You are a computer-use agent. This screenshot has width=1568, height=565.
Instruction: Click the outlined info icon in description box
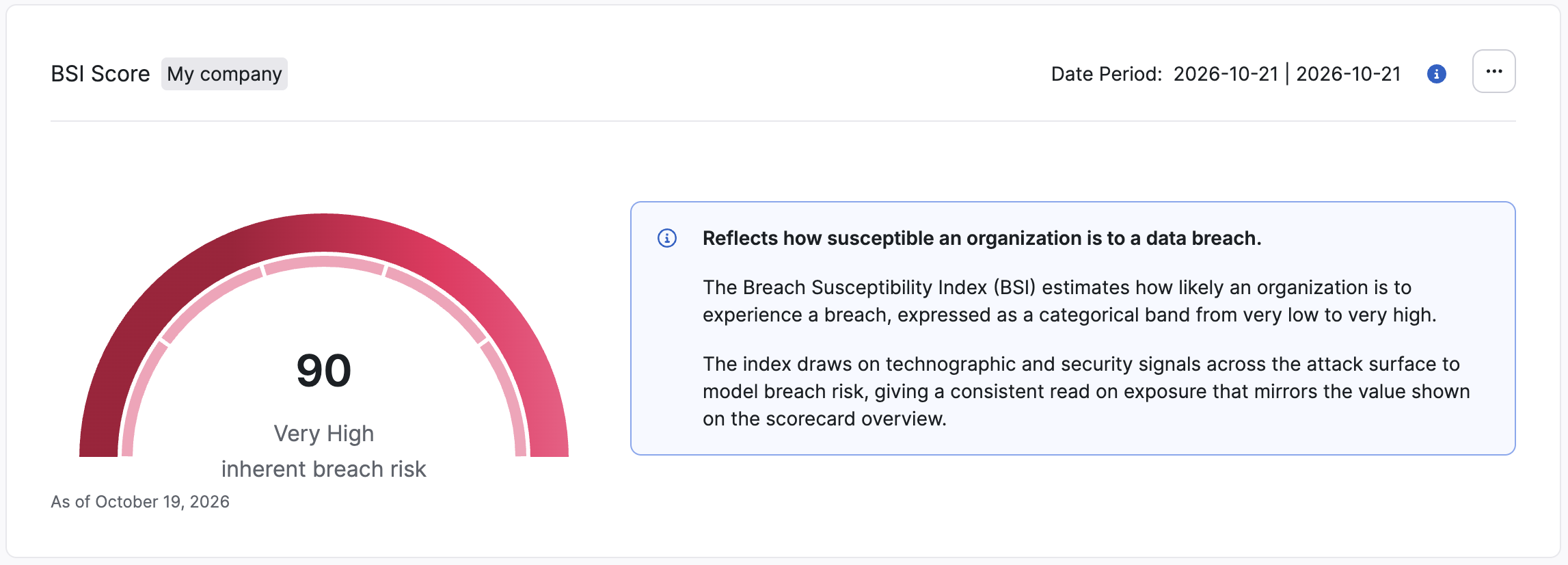667,238
